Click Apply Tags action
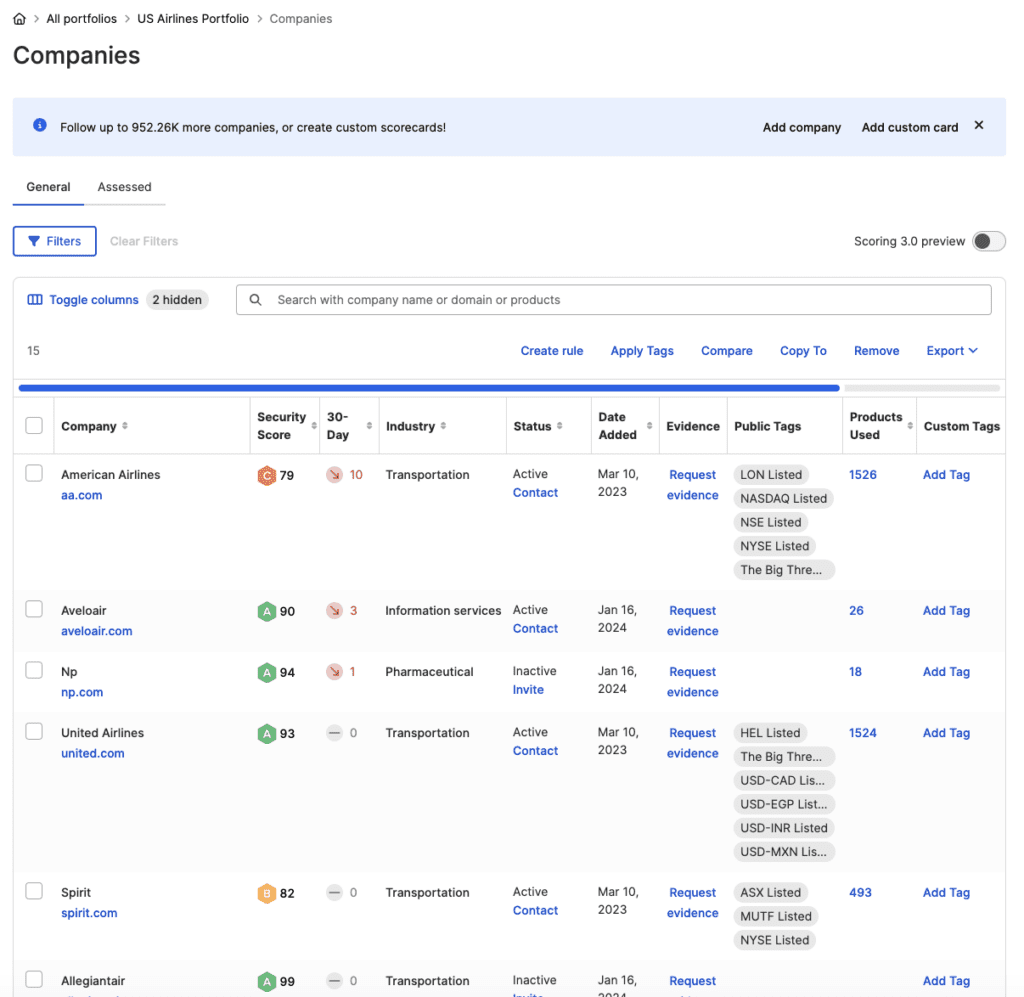The image size is (1024, 997). click(642, 351)
